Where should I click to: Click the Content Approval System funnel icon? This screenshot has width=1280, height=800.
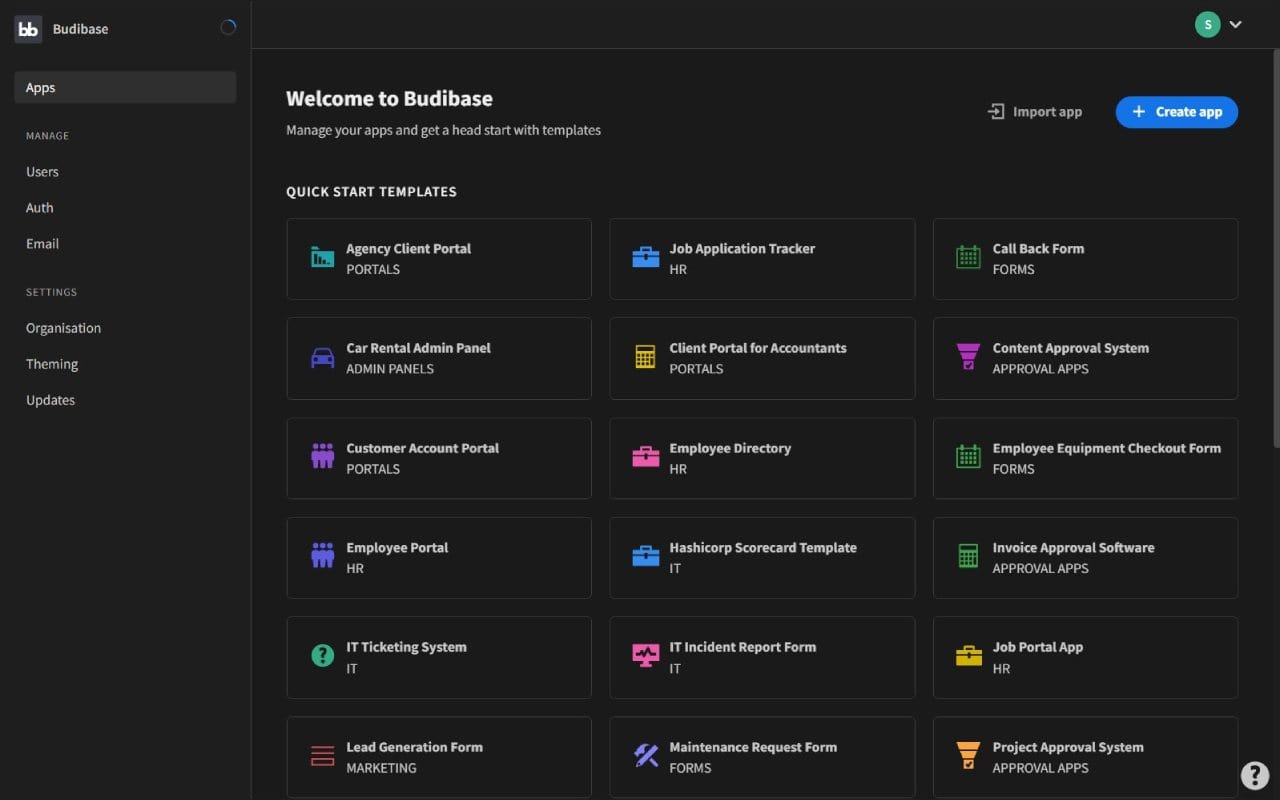click(x=967, y=357)
